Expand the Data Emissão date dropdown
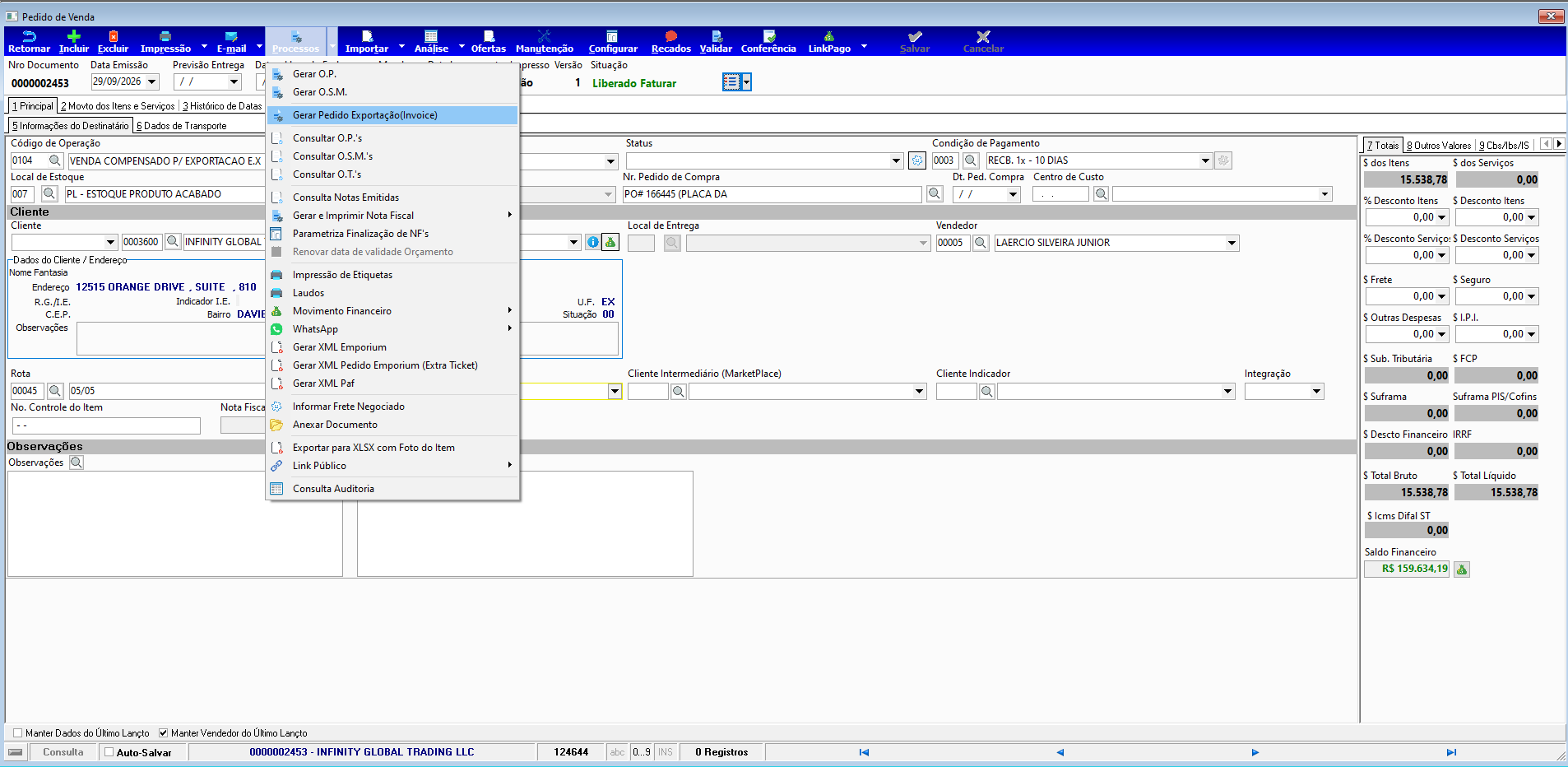The height and width of the screenshot is (767, 1568). coord(151,81)
